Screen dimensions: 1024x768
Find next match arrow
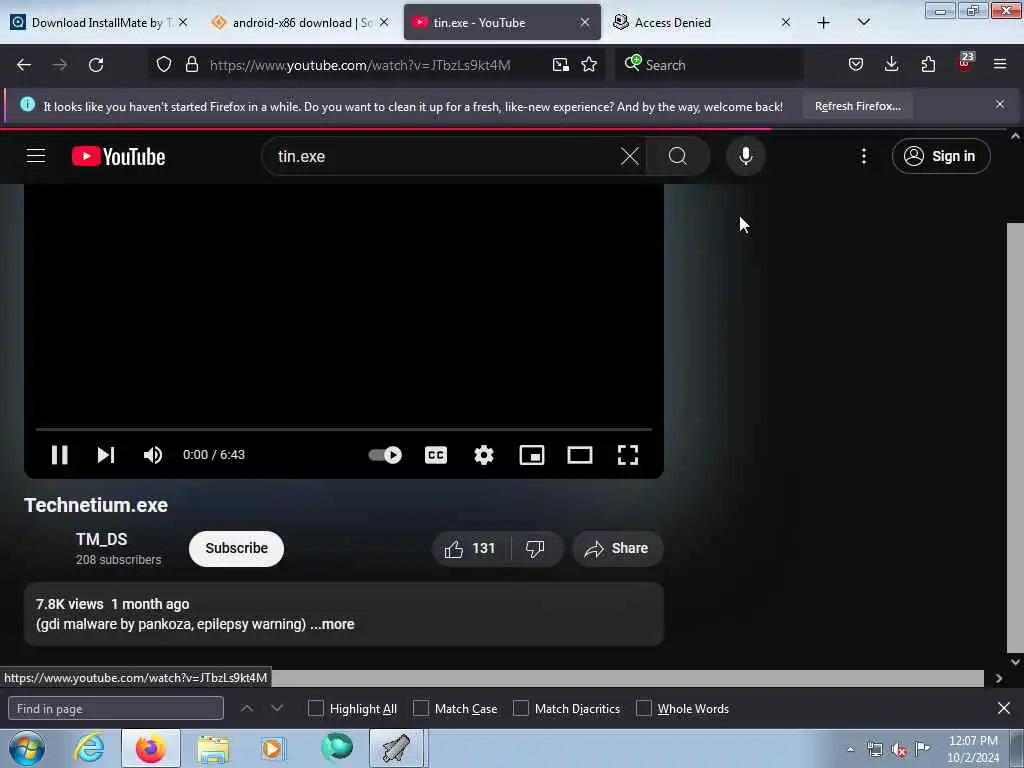(277, 708)
